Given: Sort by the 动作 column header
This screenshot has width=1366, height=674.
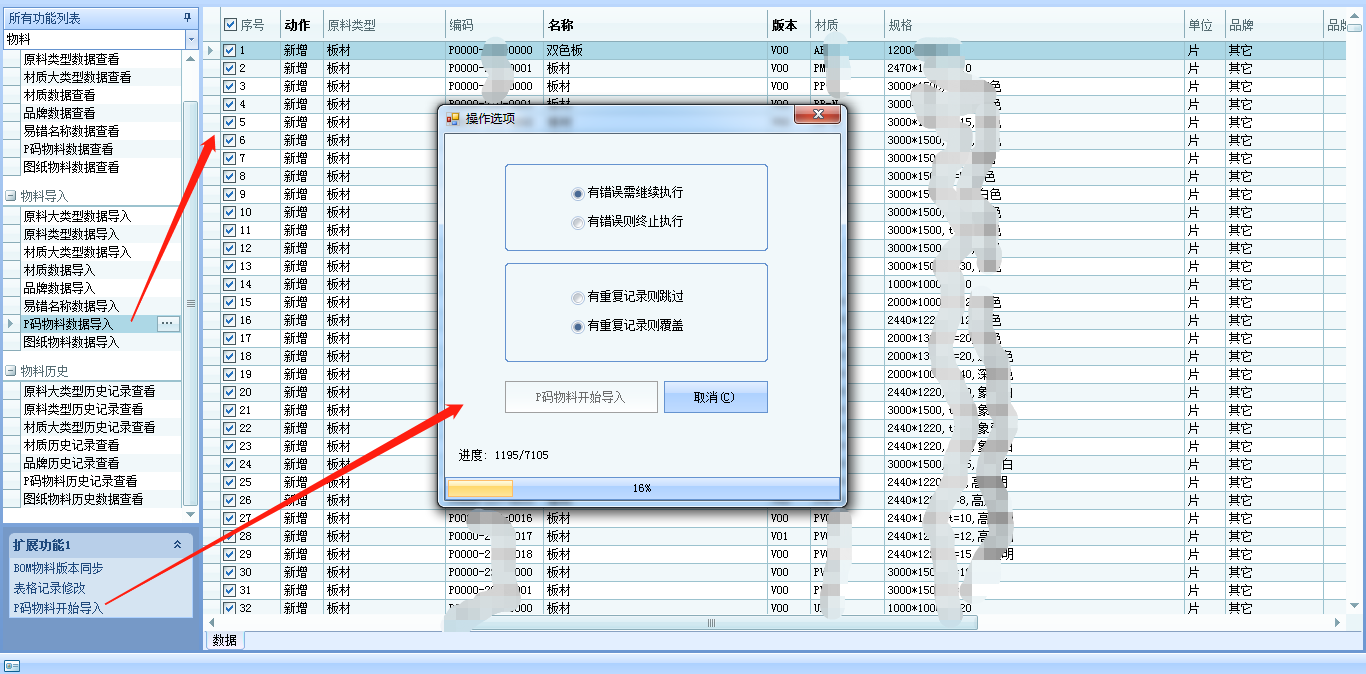Looking at the screenshot, I should 301,25.
